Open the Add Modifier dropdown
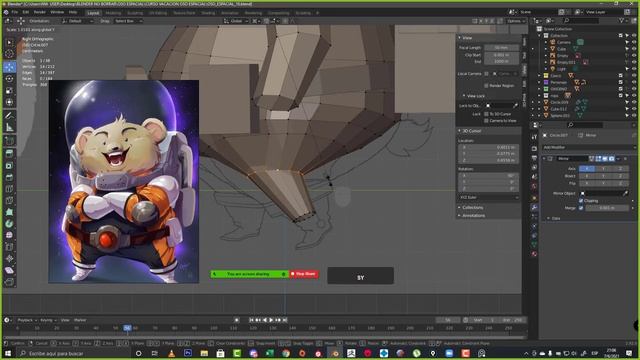The width and height of the screenshot is (640, 360). coord(588,147)
